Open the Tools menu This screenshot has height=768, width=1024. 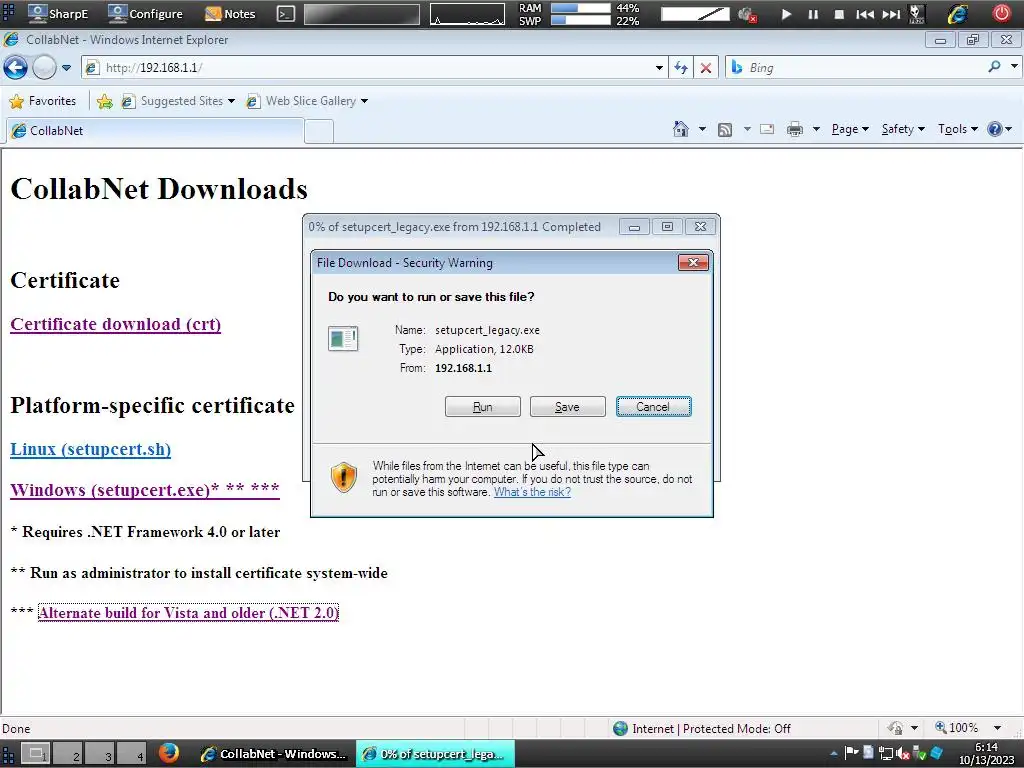click(x=957, y=129)
